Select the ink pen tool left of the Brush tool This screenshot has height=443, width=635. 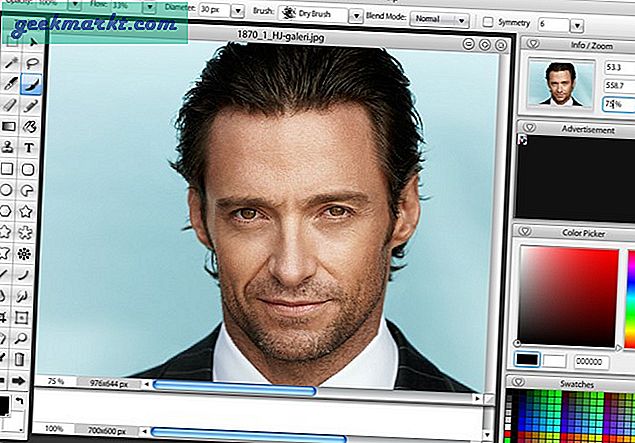[x=10, y=84]
